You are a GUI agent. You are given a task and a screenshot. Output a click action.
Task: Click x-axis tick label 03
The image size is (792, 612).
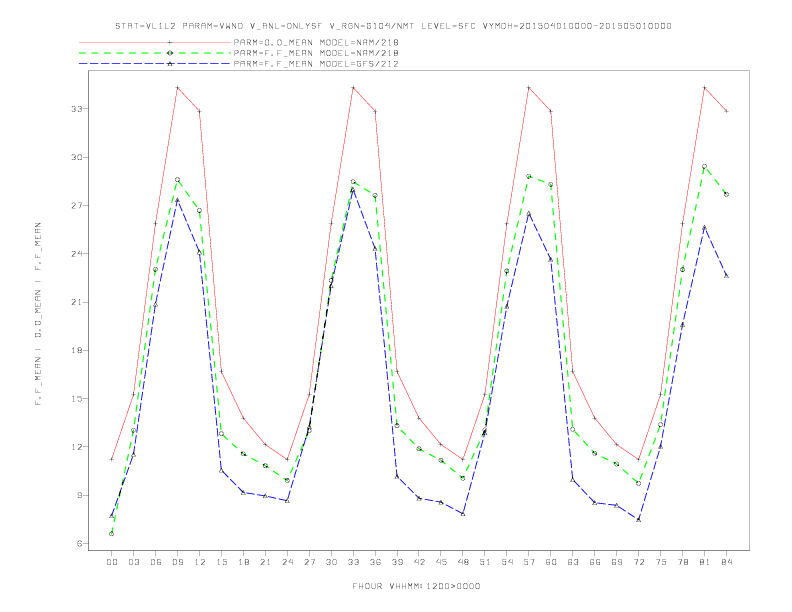(133, 562)
